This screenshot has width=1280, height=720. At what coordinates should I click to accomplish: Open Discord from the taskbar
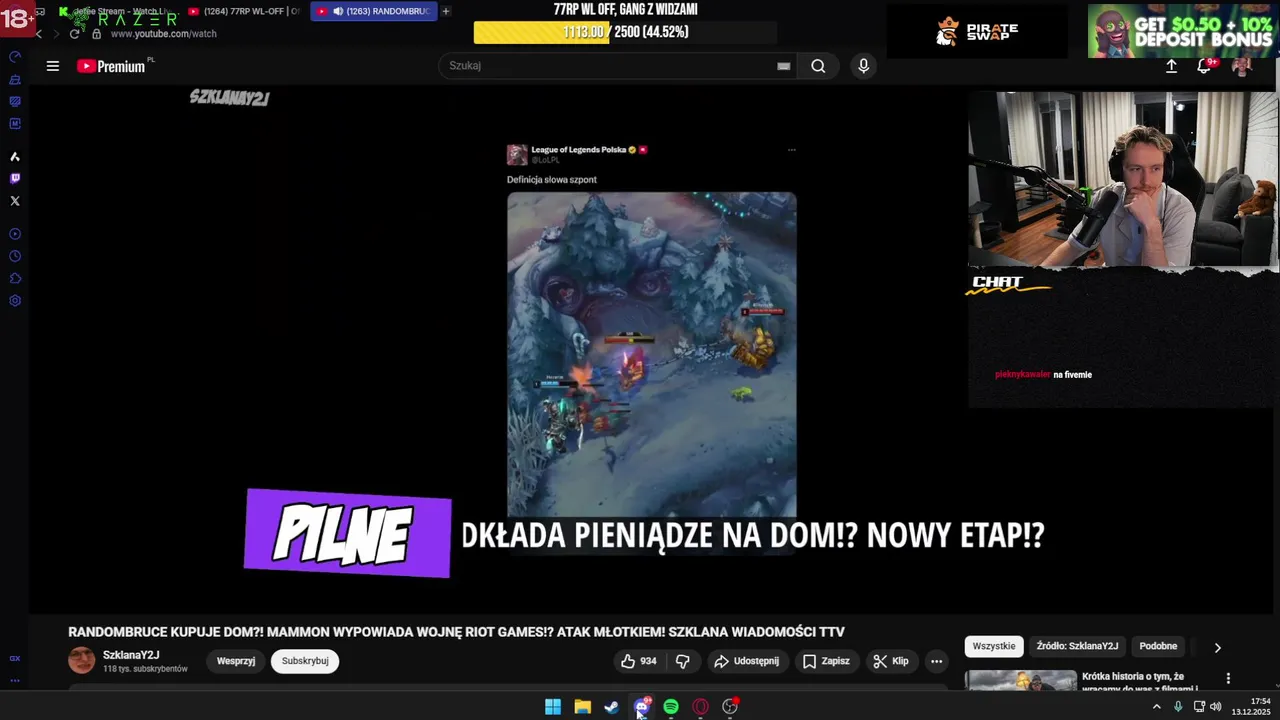(642, 707)
